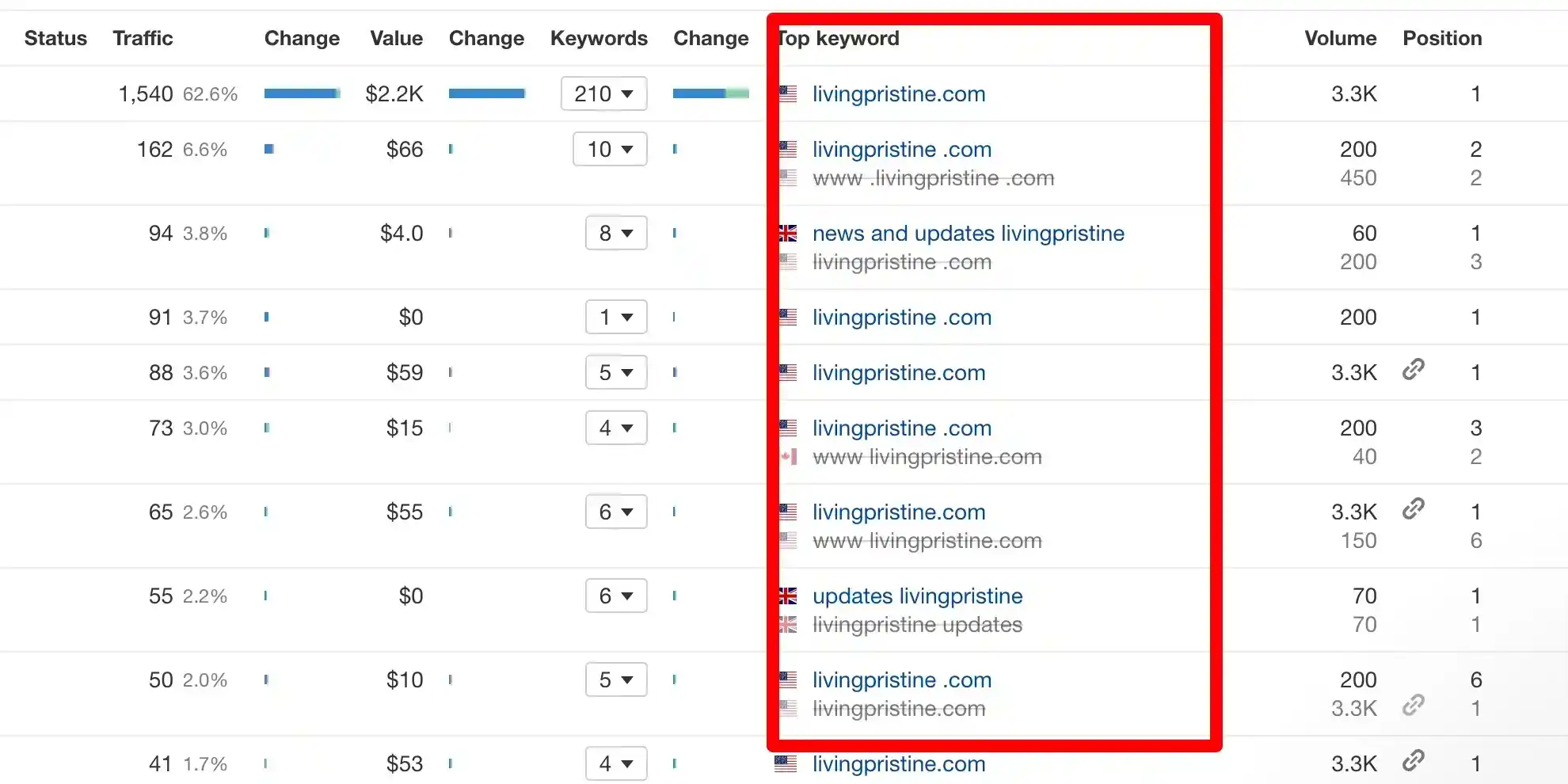Sort by the Volume column header
This screenshot has width=1568, height=784.
point(1340,38)
